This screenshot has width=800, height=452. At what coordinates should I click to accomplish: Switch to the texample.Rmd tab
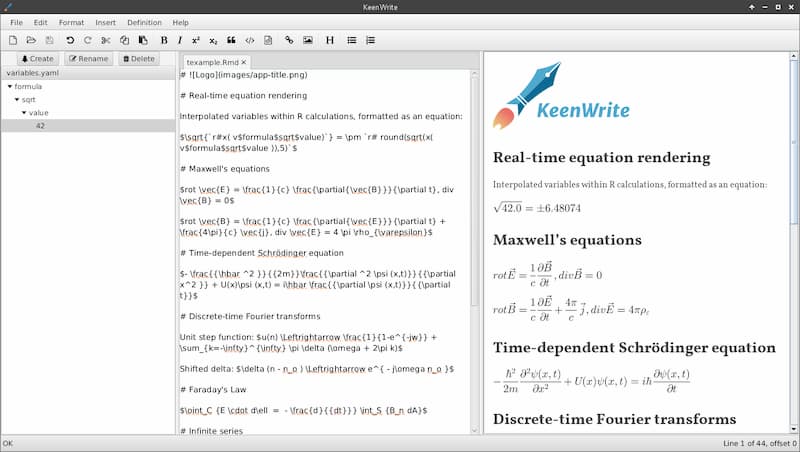click(x=212, y=62)
